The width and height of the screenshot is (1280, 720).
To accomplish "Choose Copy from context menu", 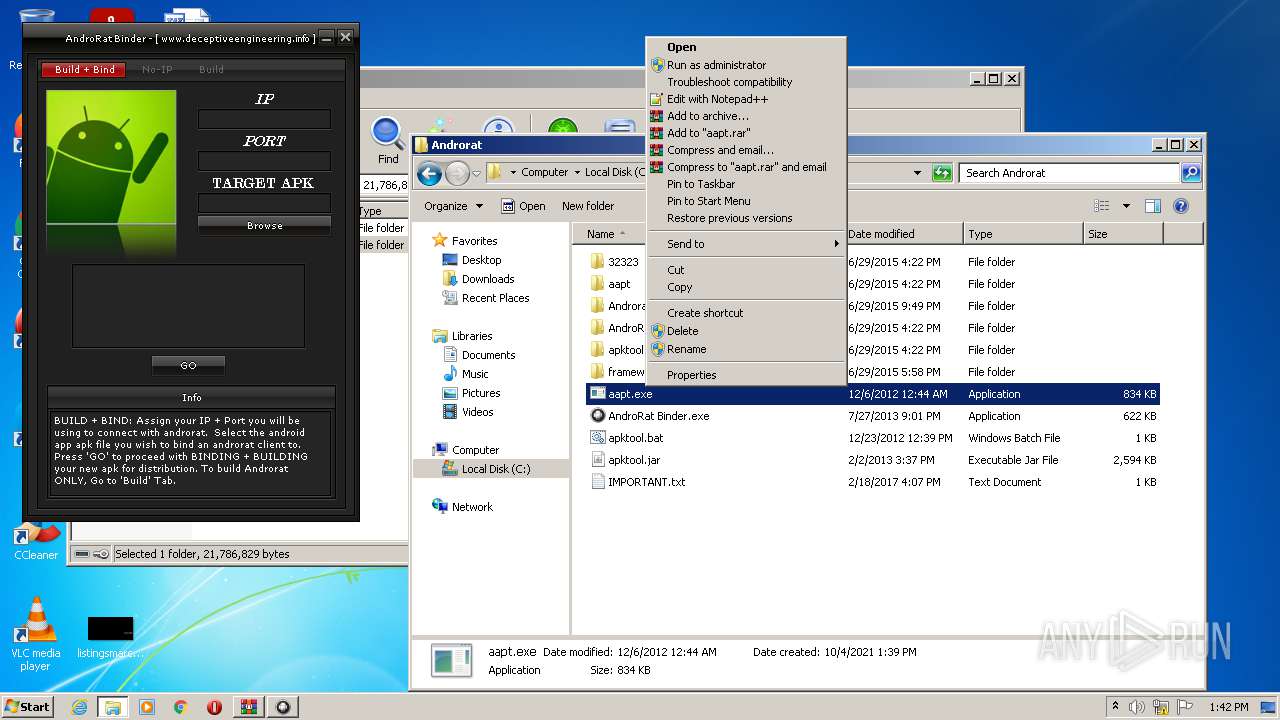I will 679,287.
